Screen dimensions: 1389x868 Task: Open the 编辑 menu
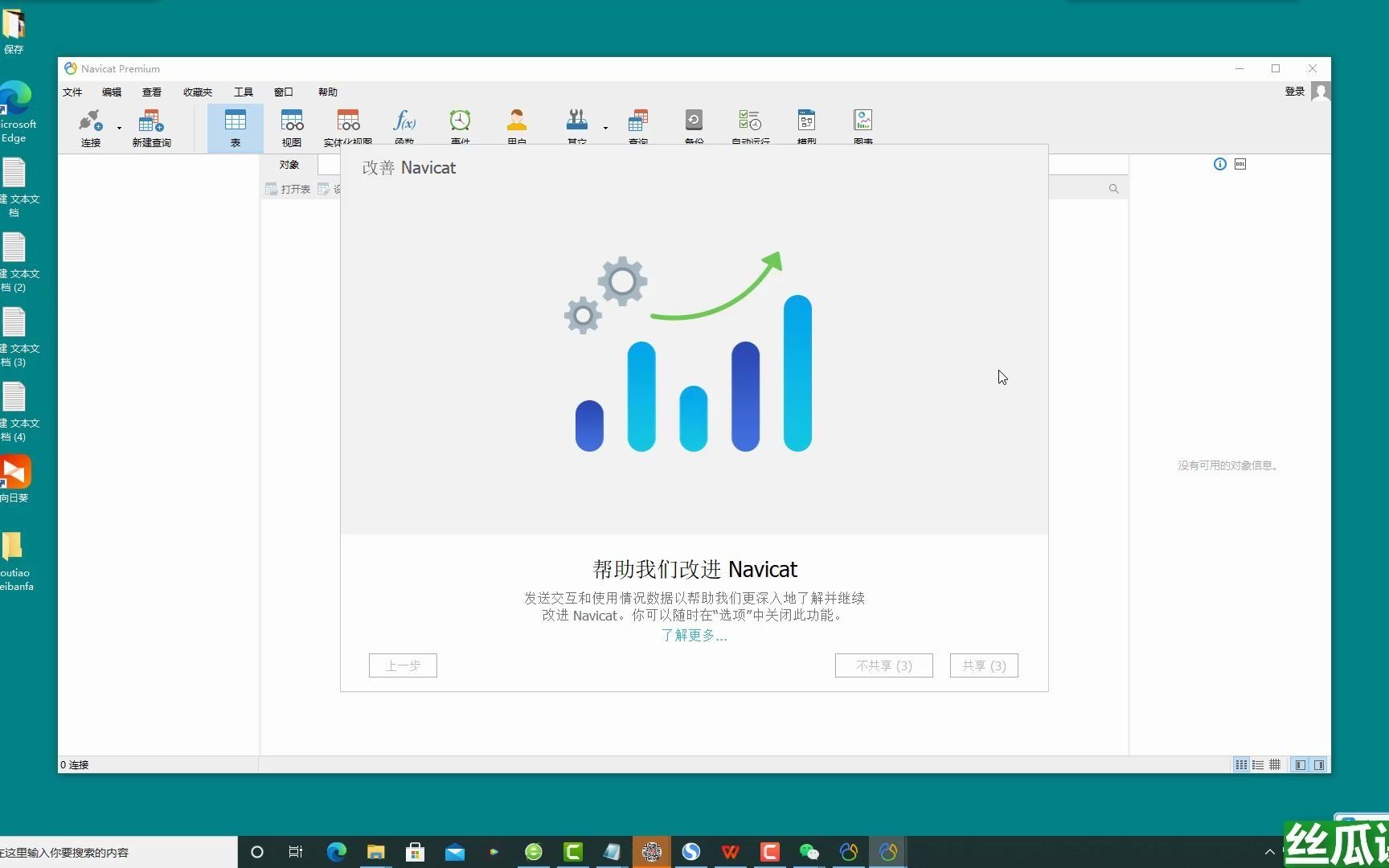point(112,92)
